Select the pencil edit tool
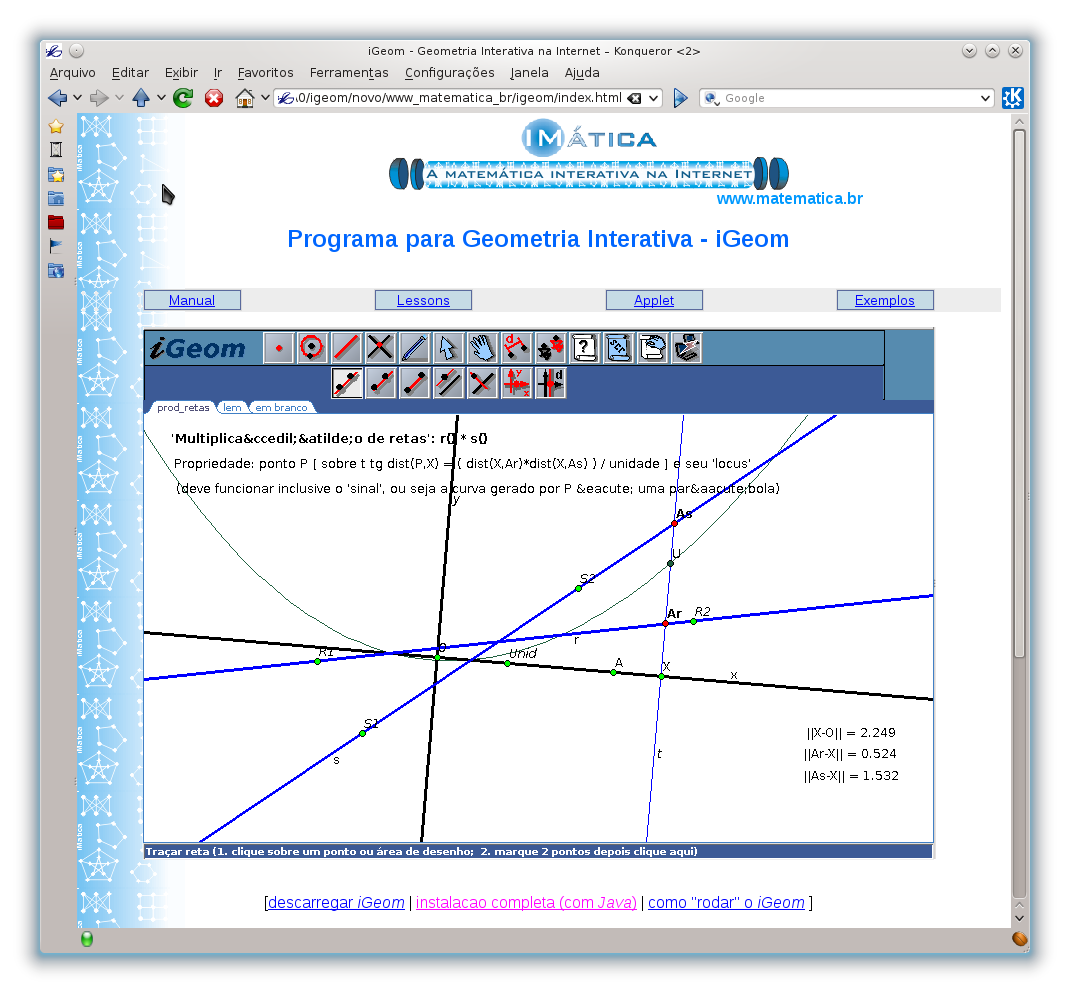This screenshot has height=993, width=1070. [414, 348]
